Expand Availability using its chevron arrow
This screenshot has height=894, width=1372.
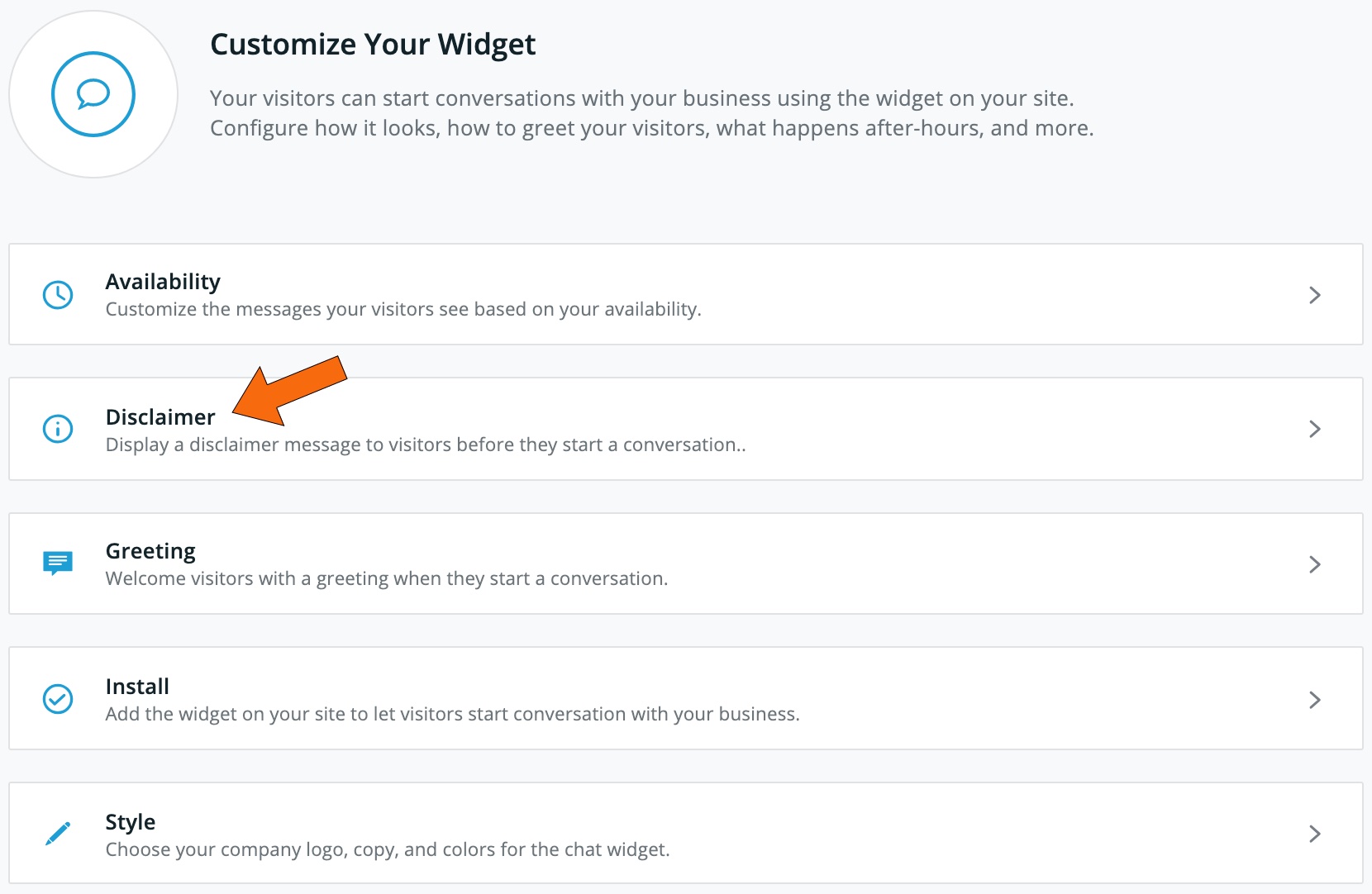(1315, 295)
